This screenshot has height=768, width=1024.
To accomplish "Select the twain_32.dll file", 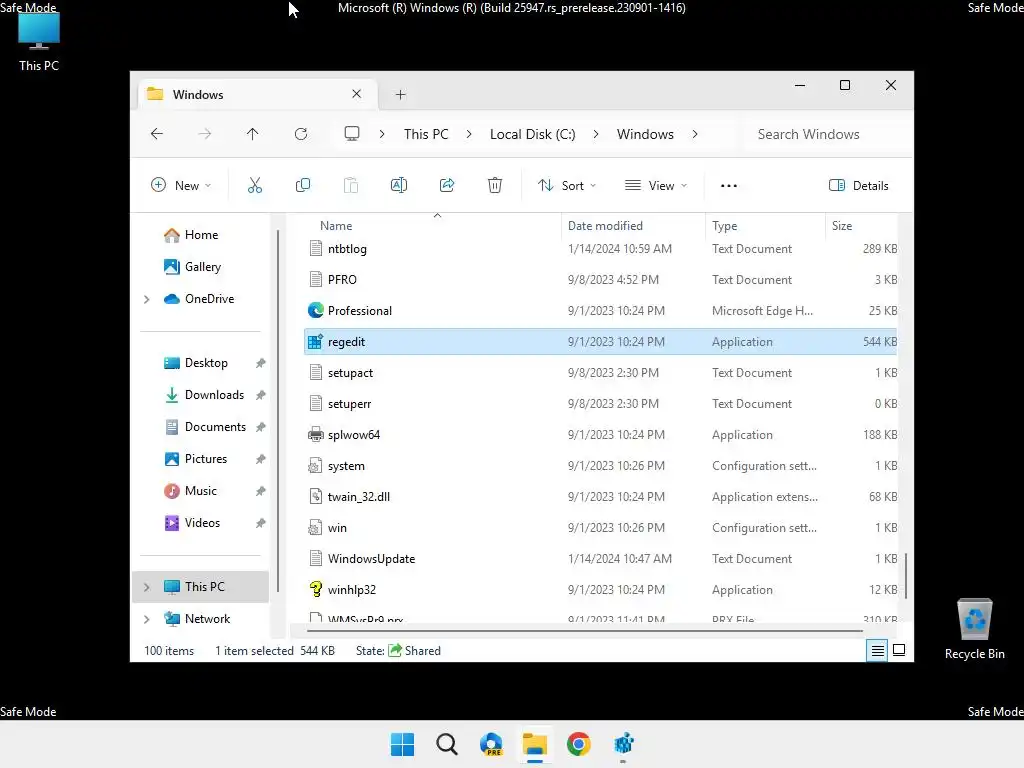I will point(600,497).
